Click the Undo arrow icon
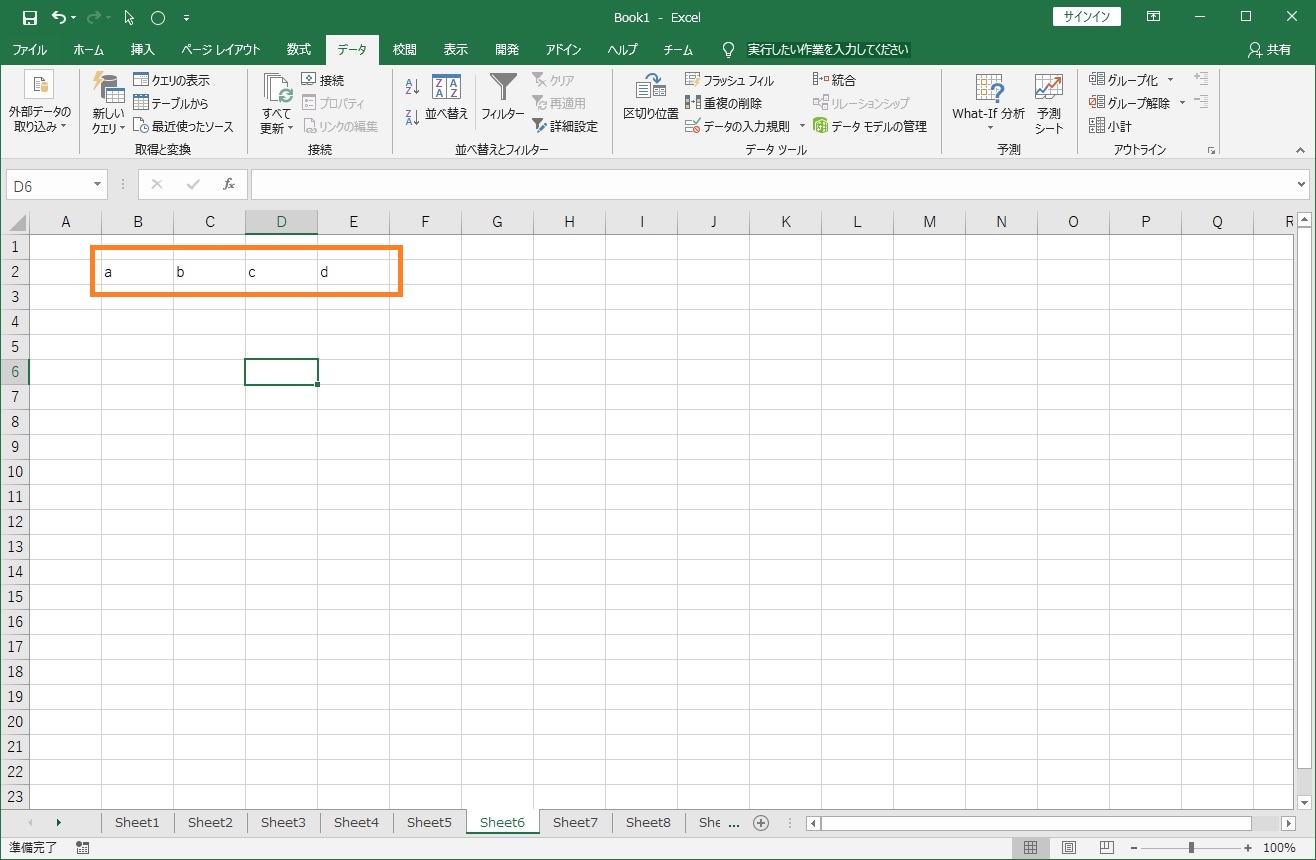Viewport: 1316px width, 860px height. pyautogui.click(x=58, y=17)
